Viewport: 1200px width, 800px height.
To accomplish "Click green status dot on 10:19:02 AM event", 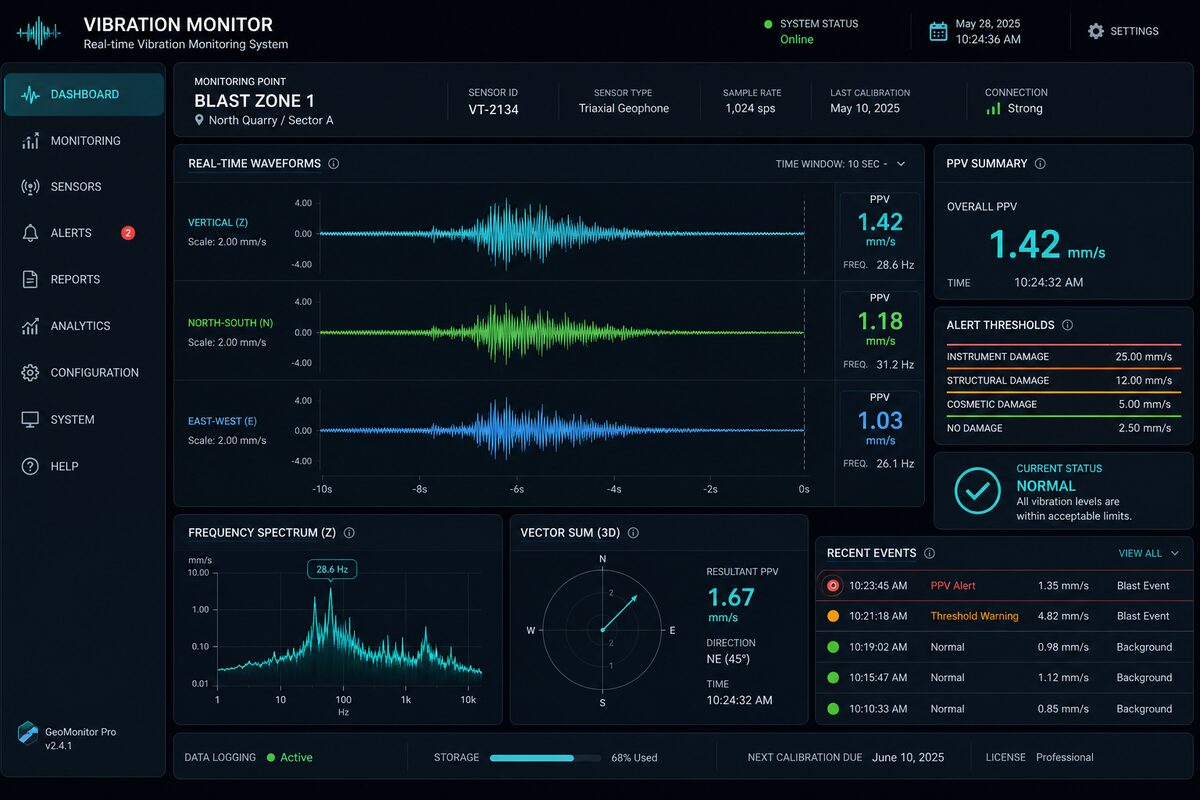I will [832, 647].
